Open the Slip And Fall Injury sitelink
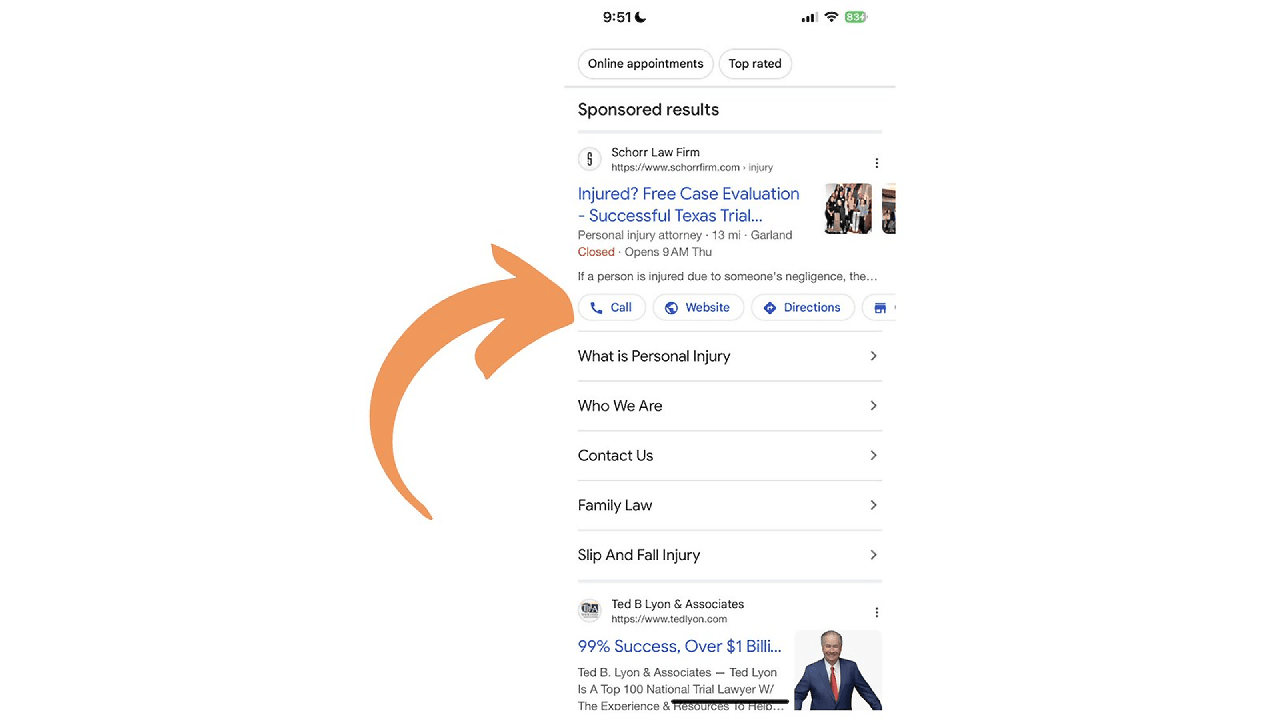The height and width of the screenshot is (720, 1280). tap(639, 555)
